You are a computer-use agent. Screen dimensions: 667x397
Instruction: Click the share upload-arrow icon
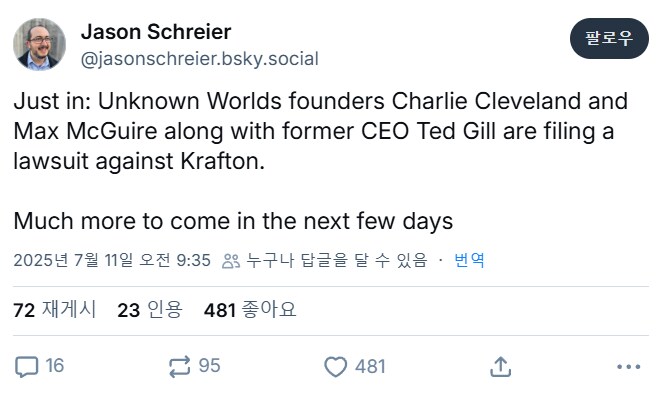500,367
